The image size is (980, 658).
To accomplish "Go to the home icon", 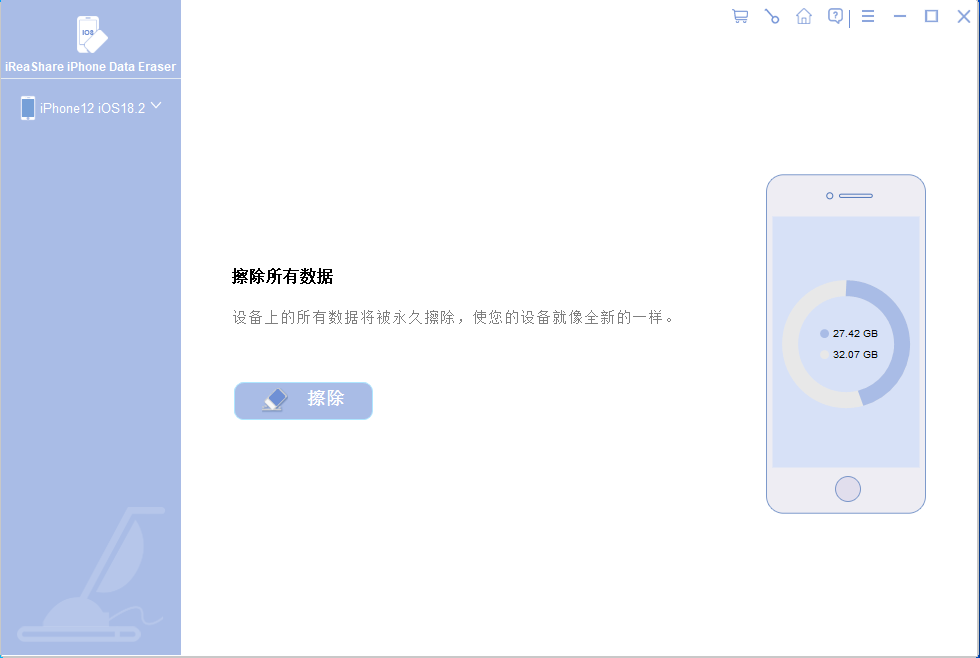I will point(804,16).
